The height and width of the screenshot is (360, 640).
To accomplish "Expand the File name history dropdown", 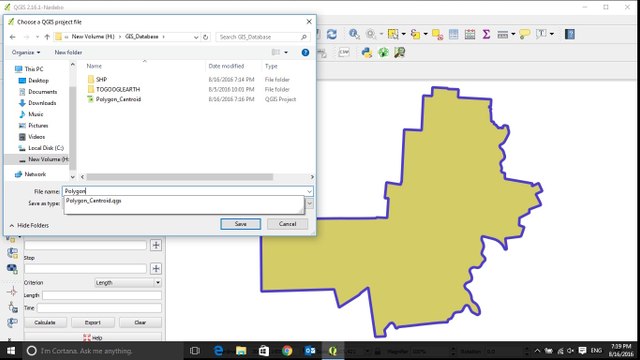I will [309, 191].
